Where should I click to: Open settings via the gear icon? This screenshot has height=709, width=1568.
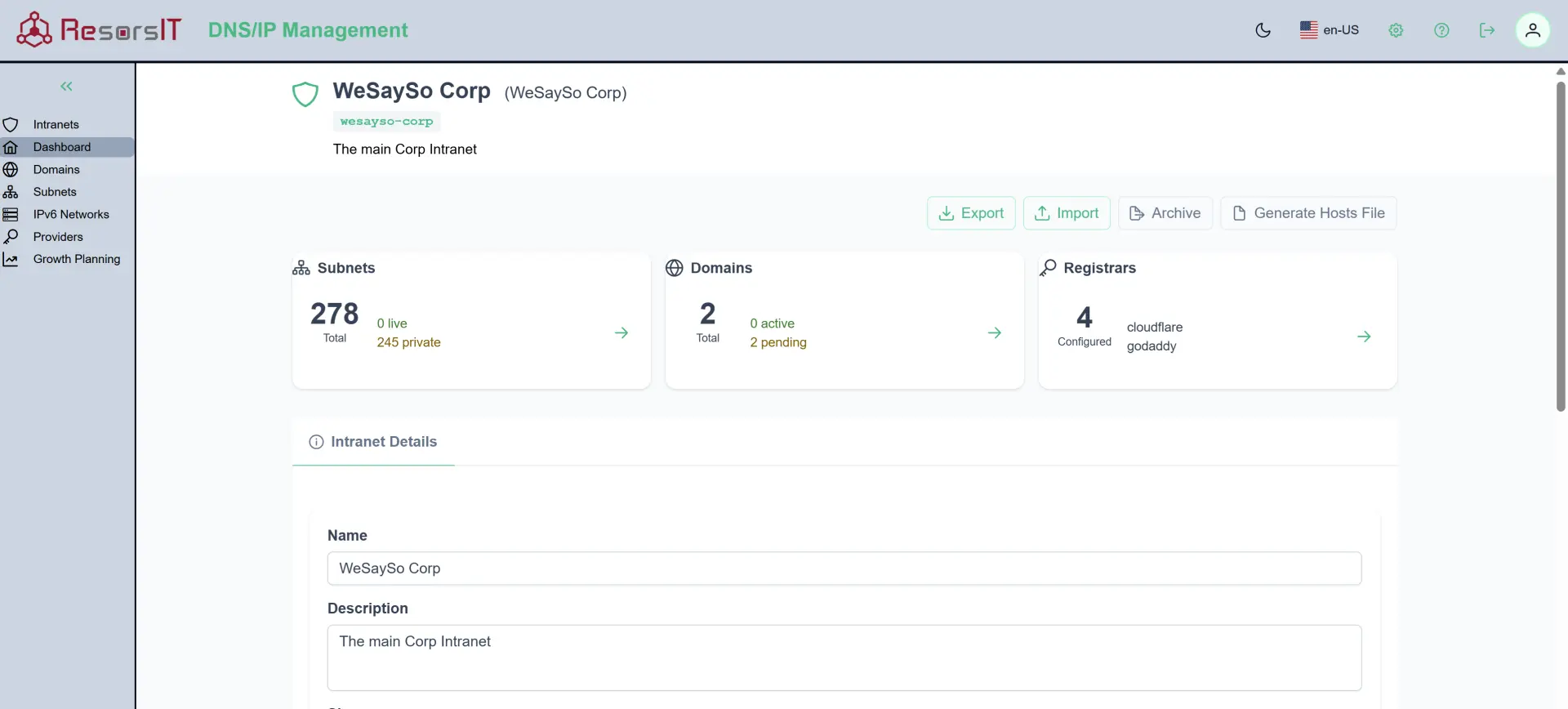[1396, 30]
